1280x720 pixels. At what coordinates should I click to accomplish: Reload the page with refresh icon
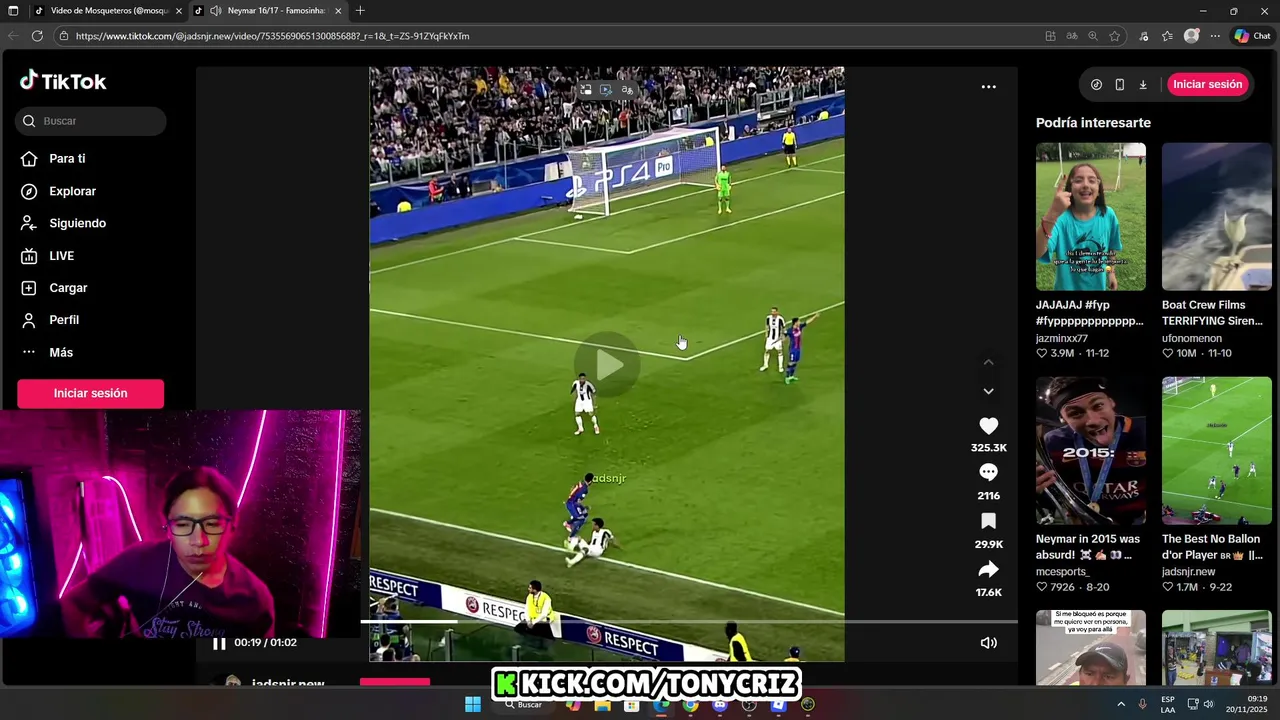[x=37, y=36]
